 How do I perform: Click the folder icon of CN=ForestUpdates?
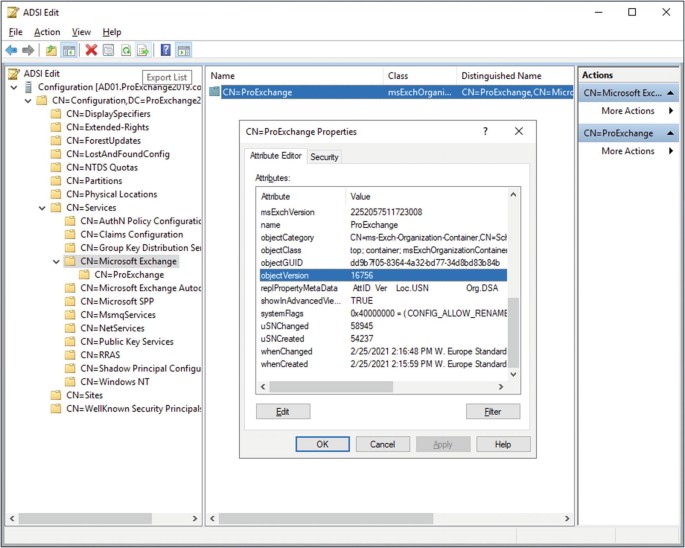coord(55,141)
